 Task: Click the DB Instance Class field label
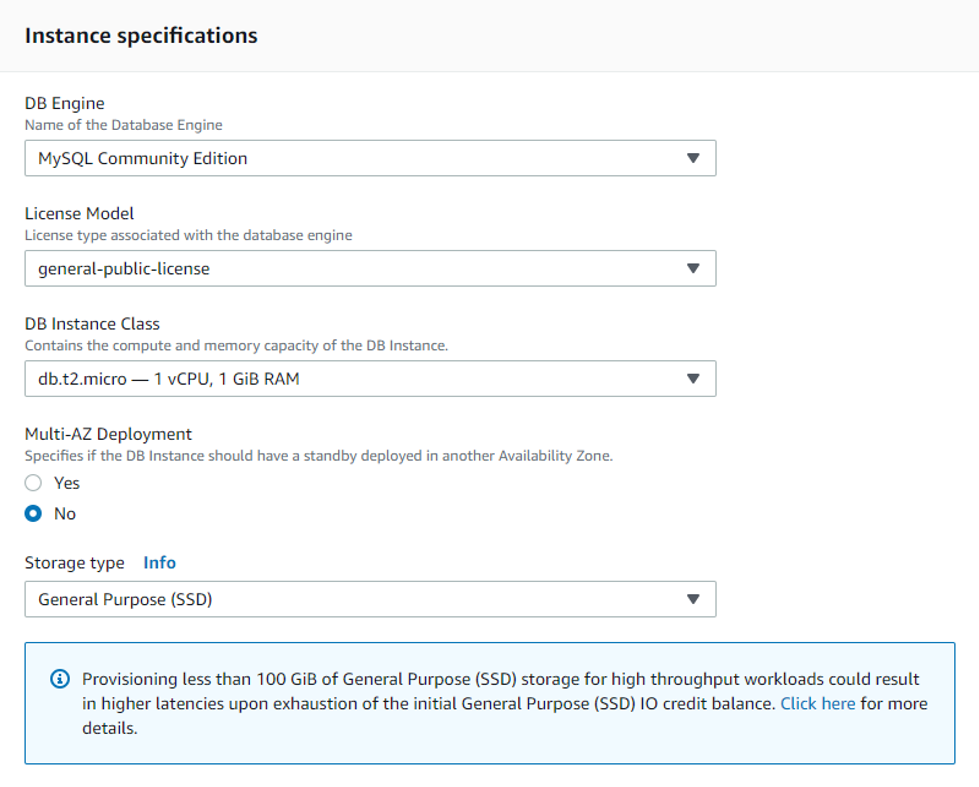[92, 324]
